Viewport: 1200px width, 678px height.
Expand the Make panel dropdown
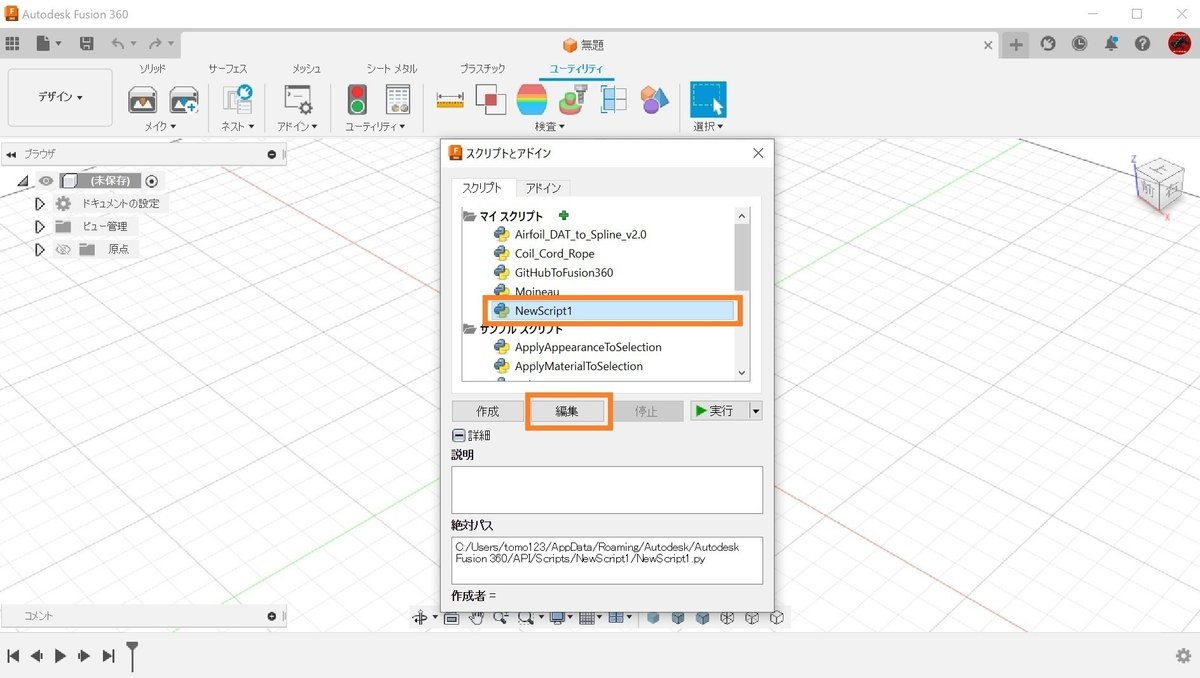(x=160, y=127)
